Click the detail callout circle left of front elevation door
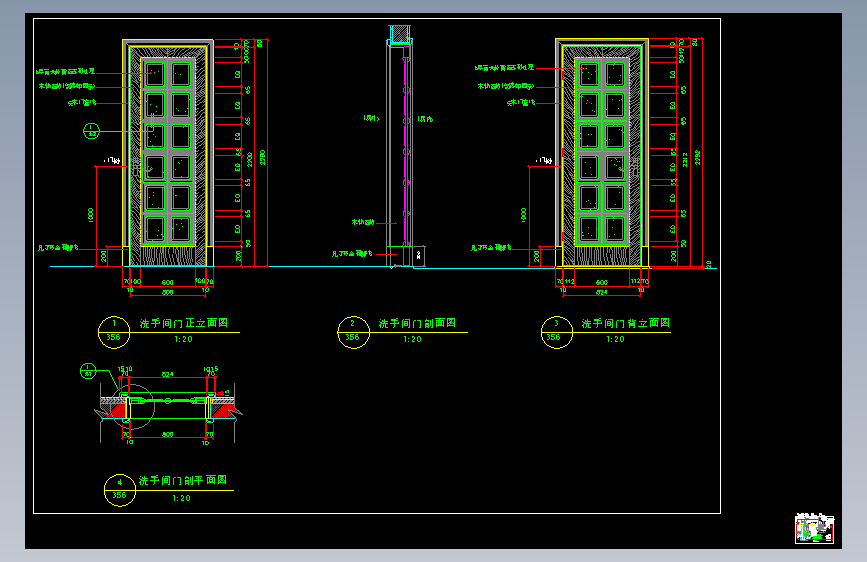This screenshot has width=867, height=562. tap(91, 131)
